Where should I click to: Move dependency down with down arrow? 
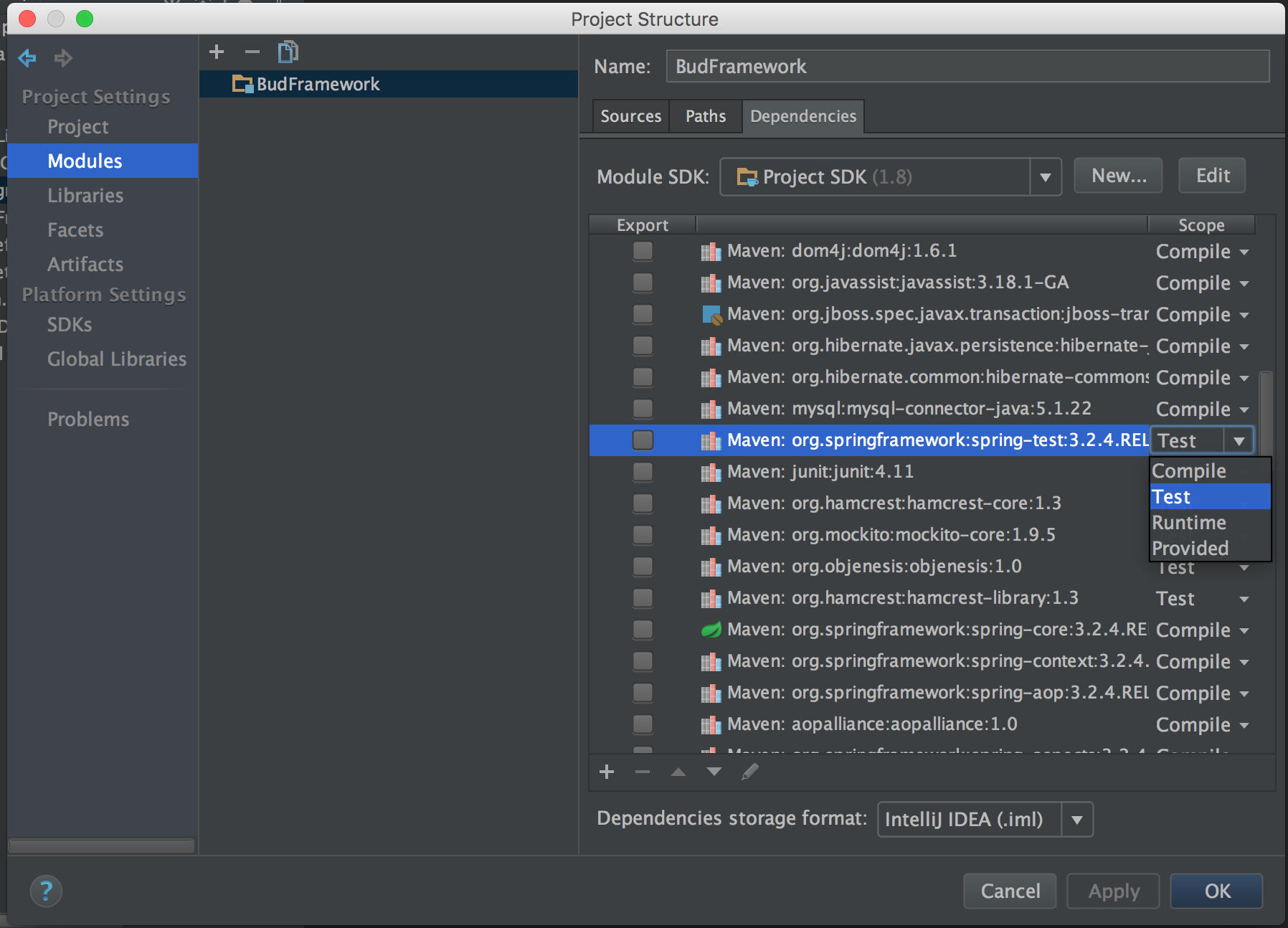(714, 772)
